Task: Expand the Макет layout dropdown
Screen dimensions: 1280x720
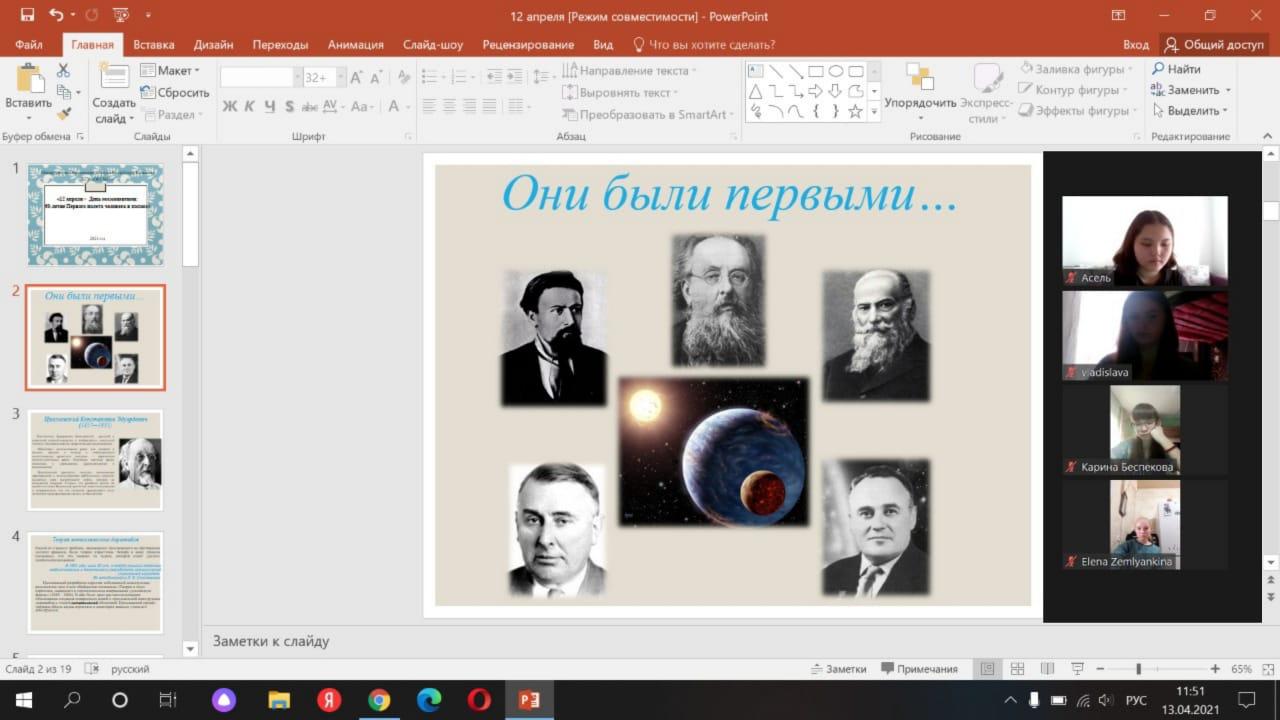Action: click(171, 71)
